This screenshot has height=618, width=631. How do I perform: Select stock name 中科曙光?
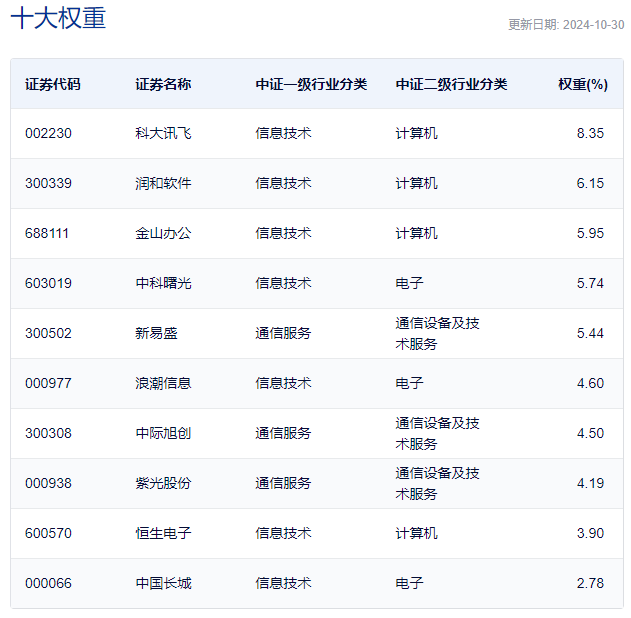tap(163, 283)
